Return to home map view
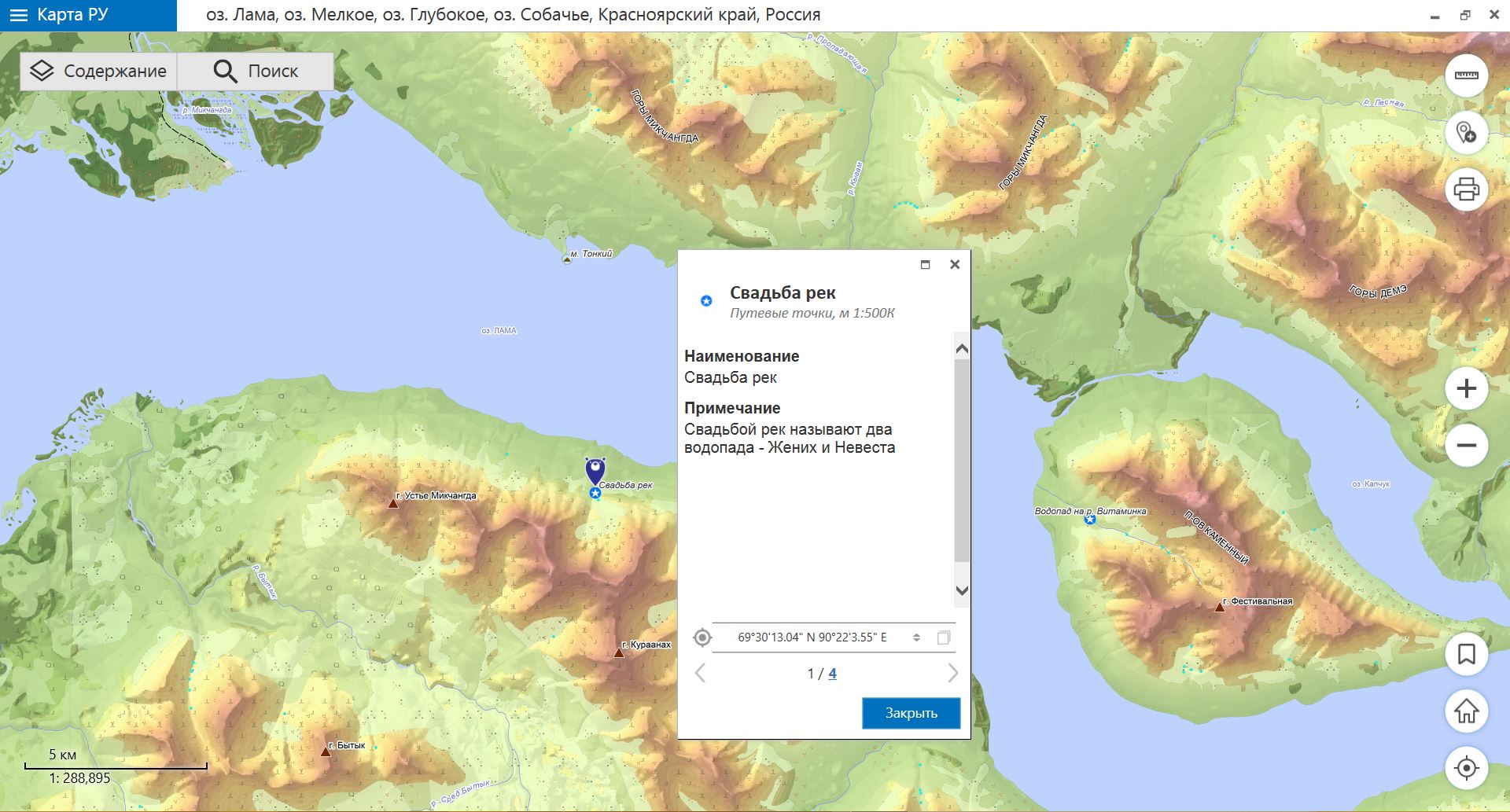 click(x=1466, y=711)
